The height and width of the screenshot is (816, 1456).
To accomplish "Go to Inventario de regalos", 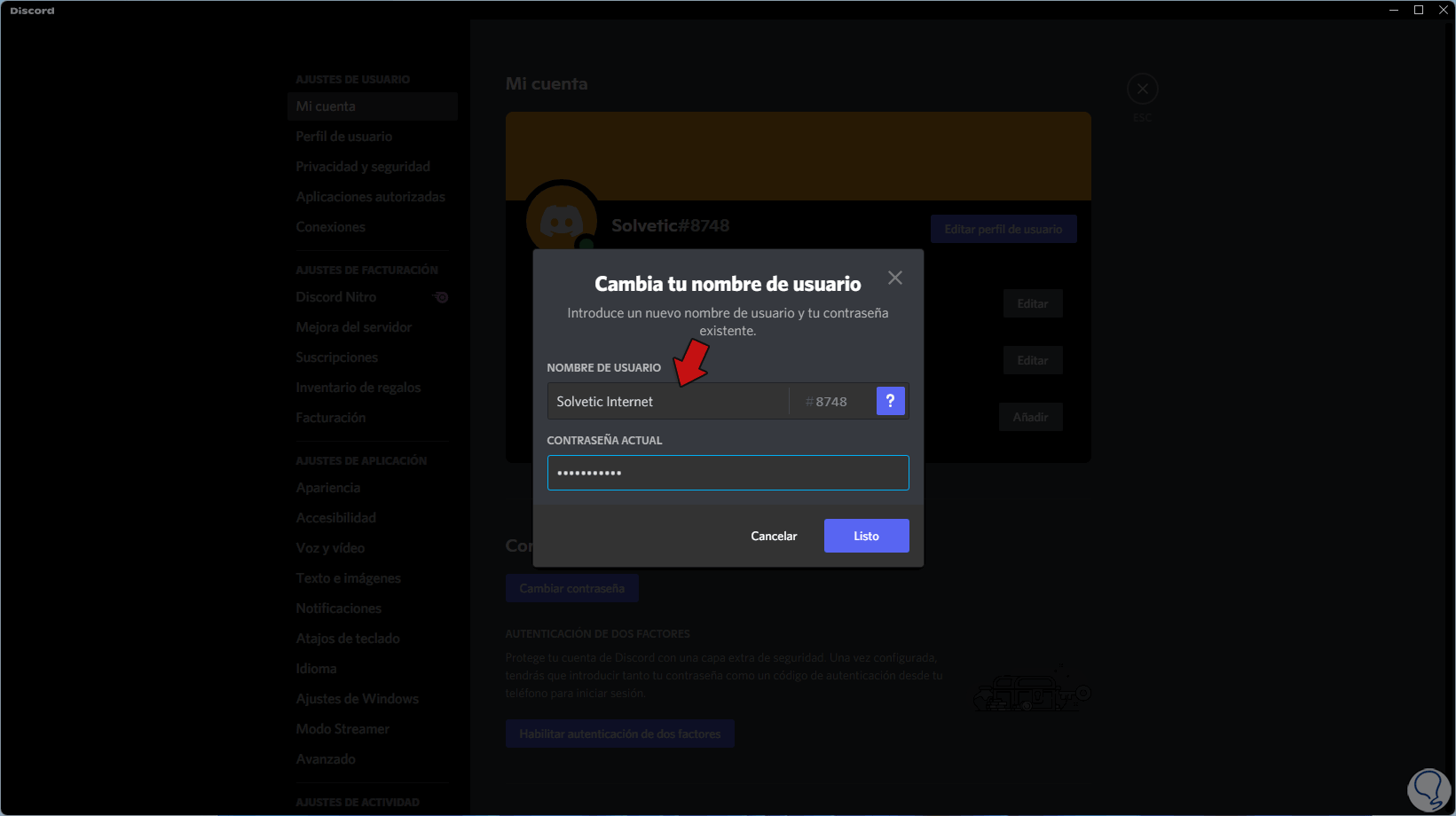I will 373,388.
